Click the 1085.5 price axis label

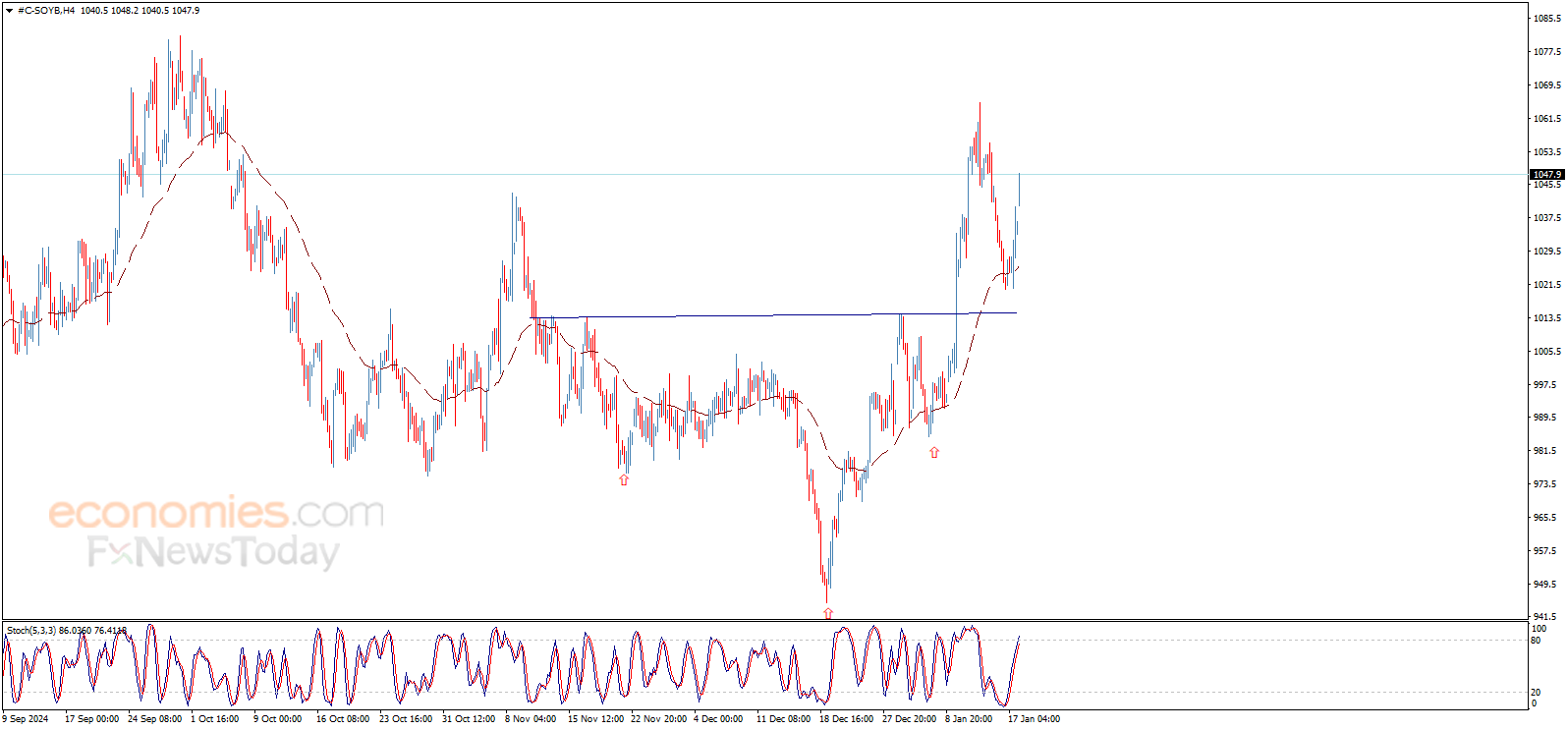tap(1547, 19)
